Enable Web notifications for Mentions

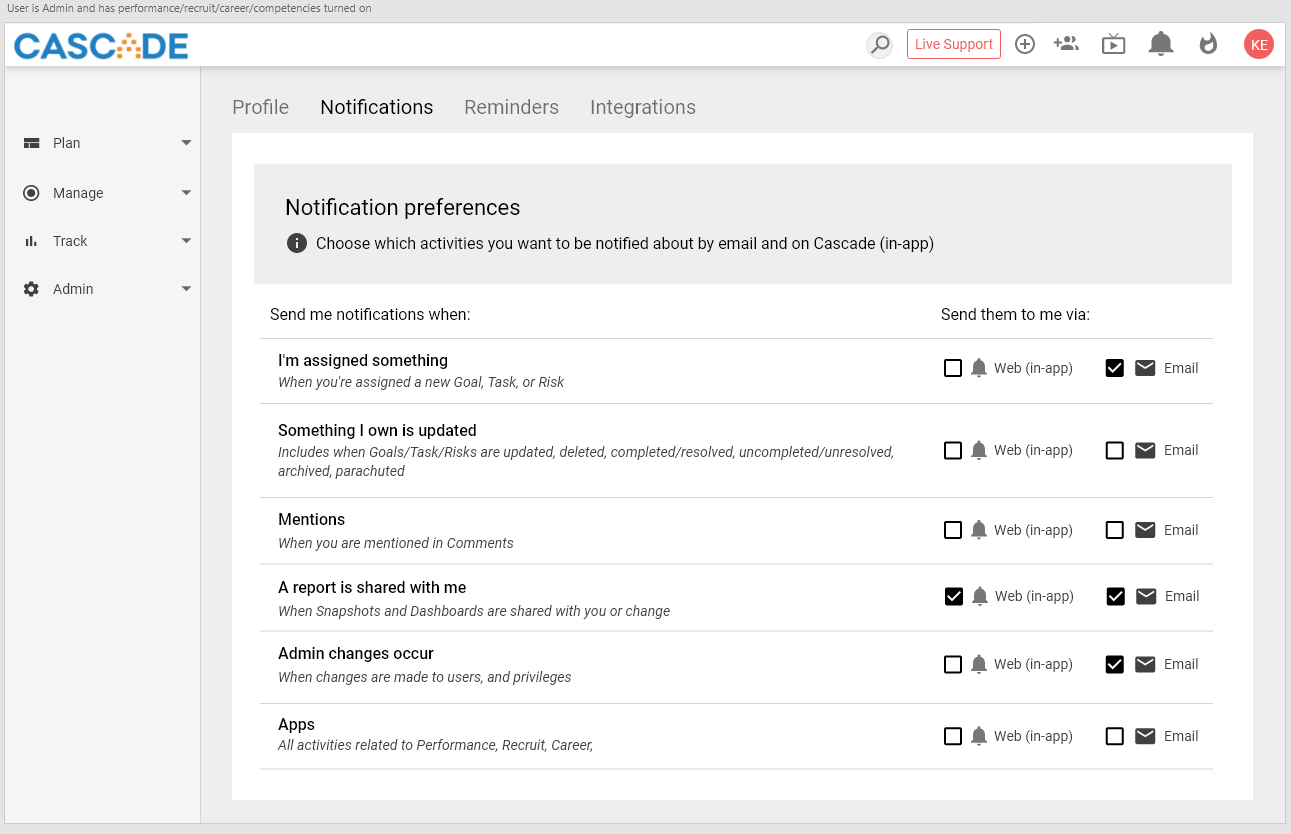tap(952, 530)
